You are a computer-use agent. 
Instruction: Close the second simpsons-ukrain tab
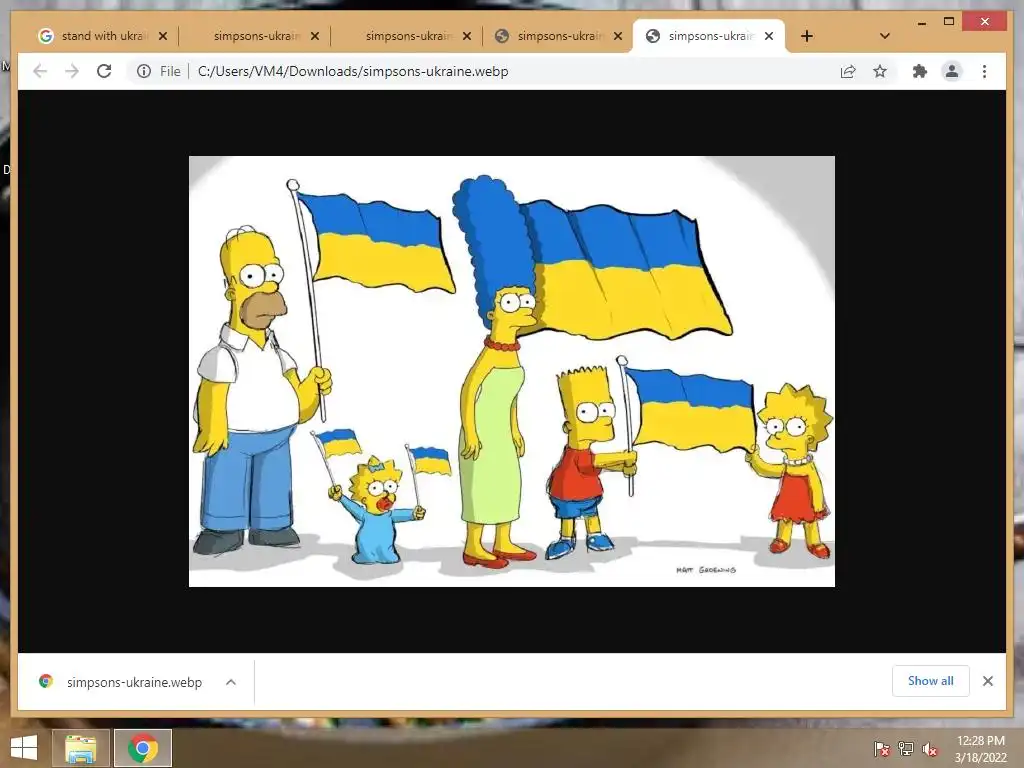[315, 36]
